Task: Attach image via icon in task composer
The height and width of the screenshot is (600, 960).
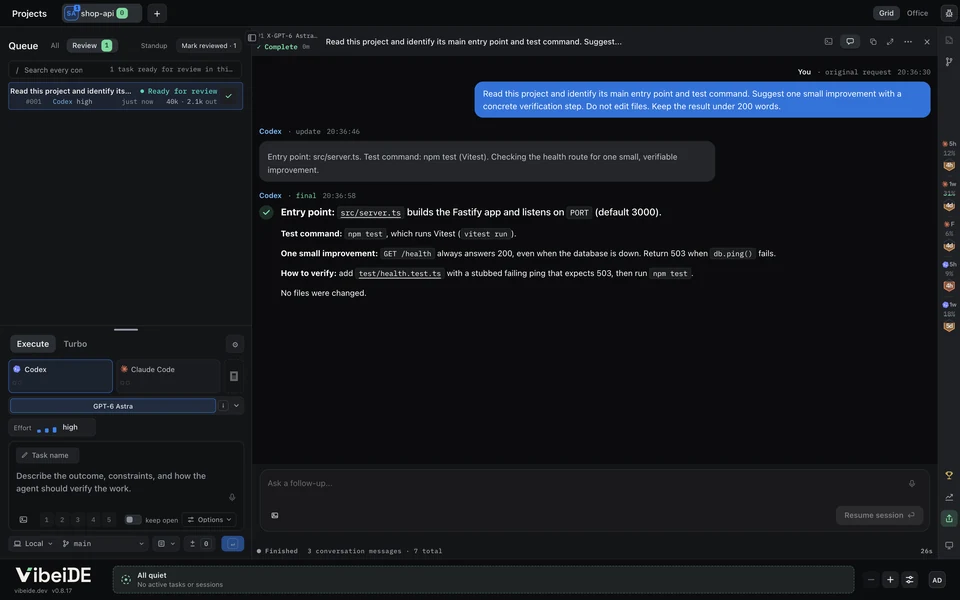Action: pyautogui.click(x=23, y=519)
